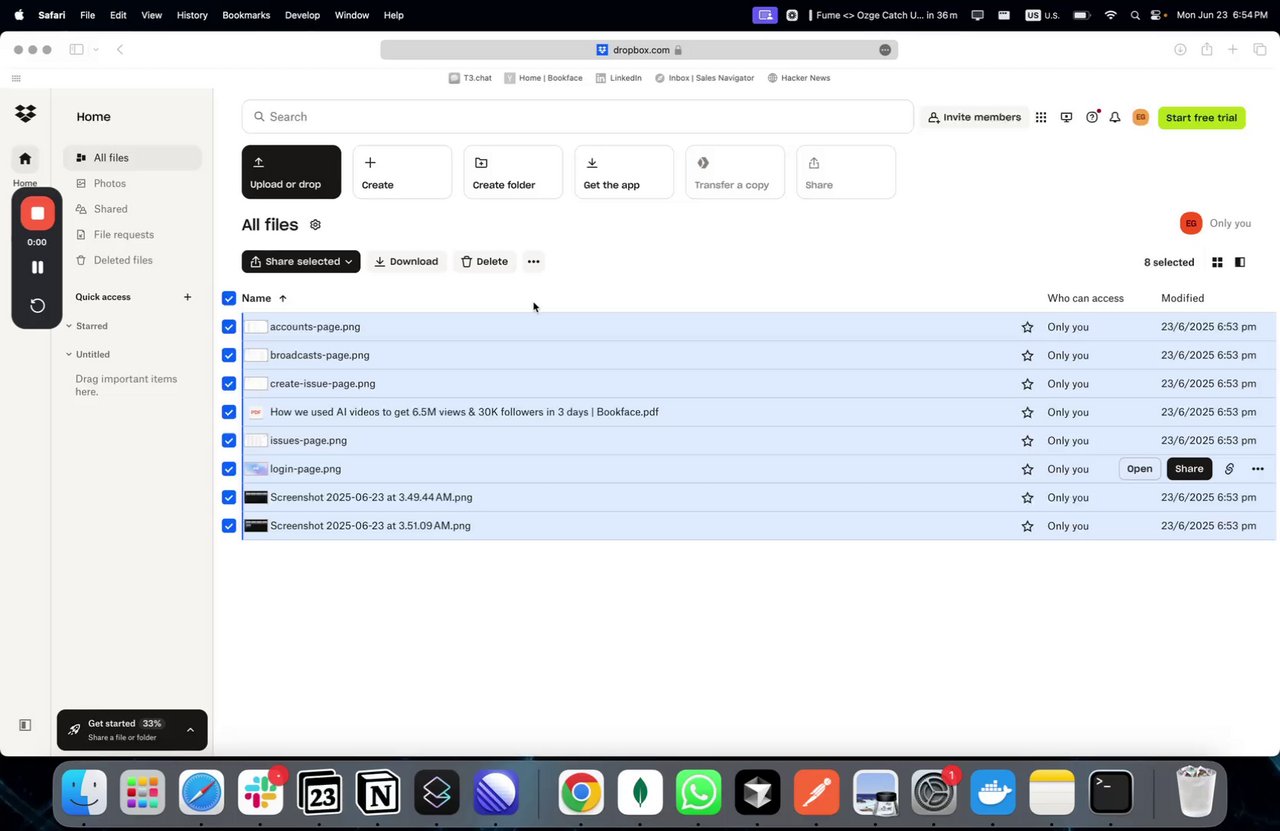Open Shared in sidebar
The image size is (1280, 831).
pos(132,209)
